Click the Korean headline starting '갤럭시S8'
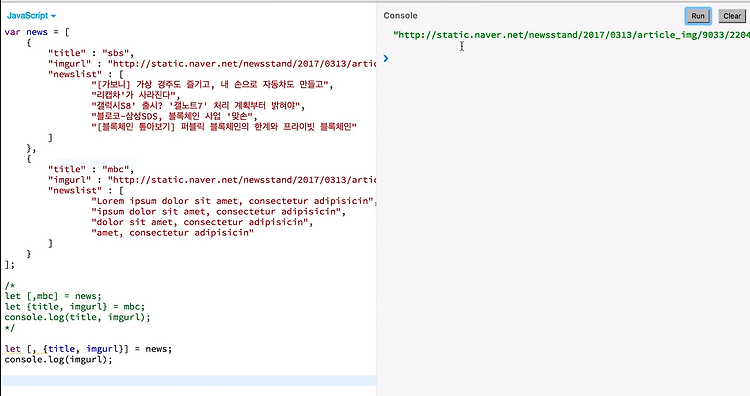The image size is (750, 396). point(198,106)
